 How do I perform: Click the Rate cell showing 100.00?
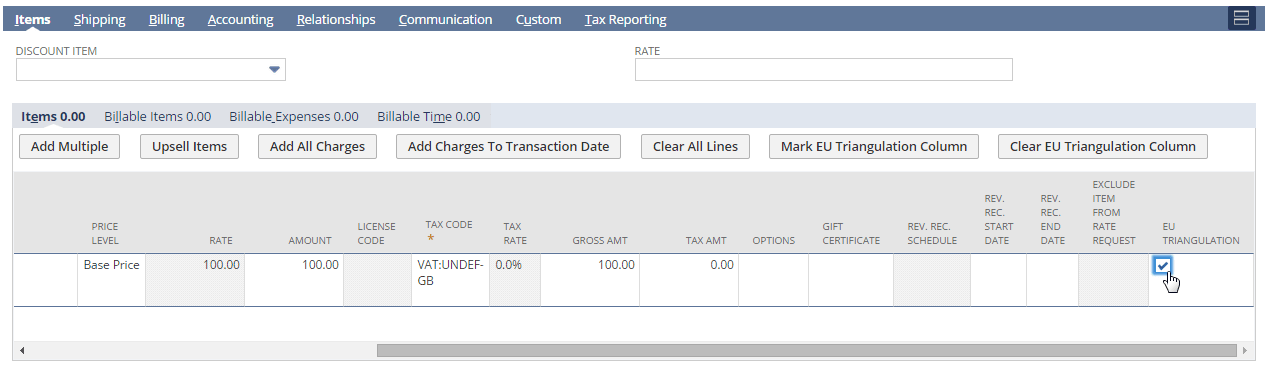coord(195,279)
